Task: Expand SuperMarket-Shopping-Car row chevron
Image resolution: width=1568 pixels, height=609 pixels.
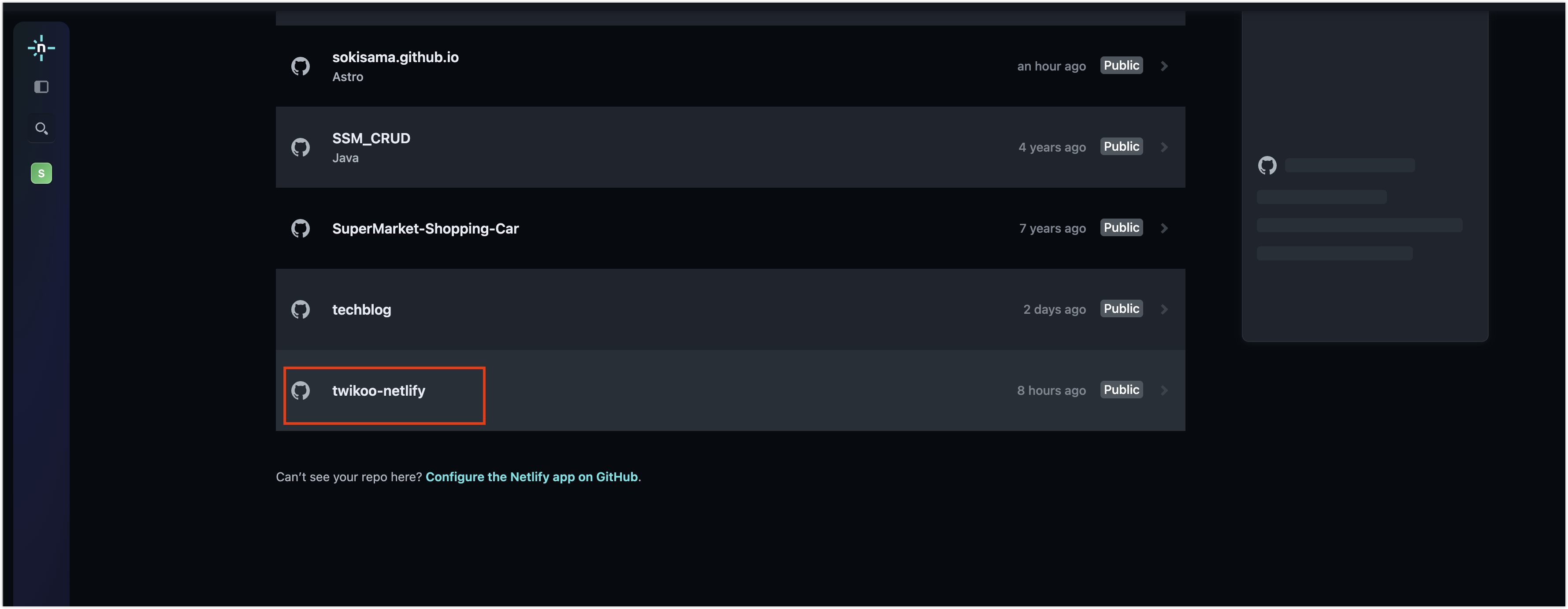Action: [x=1164, y=228]
